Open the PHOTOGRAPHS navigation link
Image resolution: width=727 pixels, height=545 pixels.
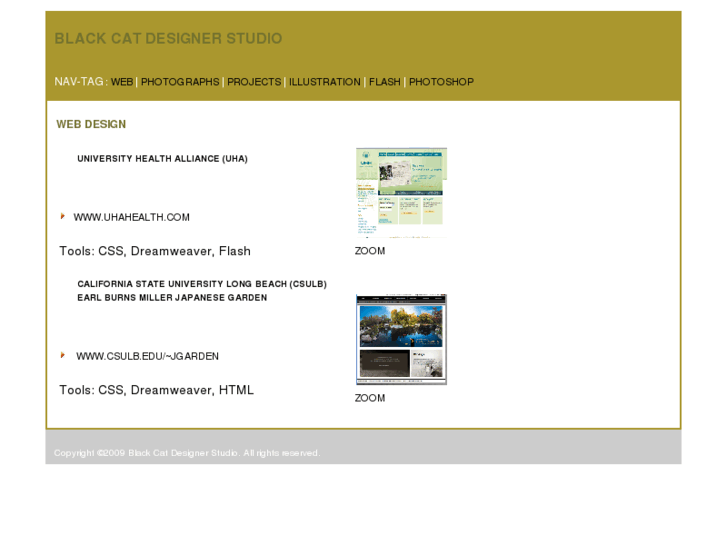click(x=180, y=82)
